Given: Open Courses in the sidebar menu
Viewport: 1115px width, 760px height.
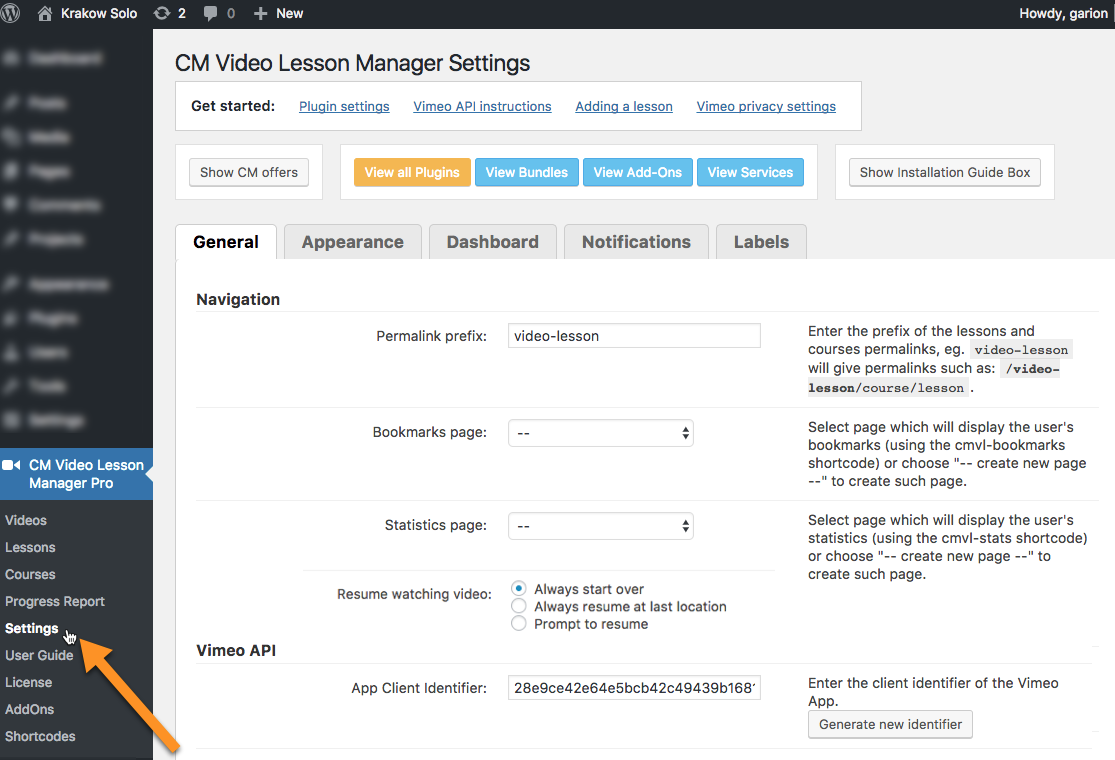Looking at the screenshot, I should pos(30,574).
